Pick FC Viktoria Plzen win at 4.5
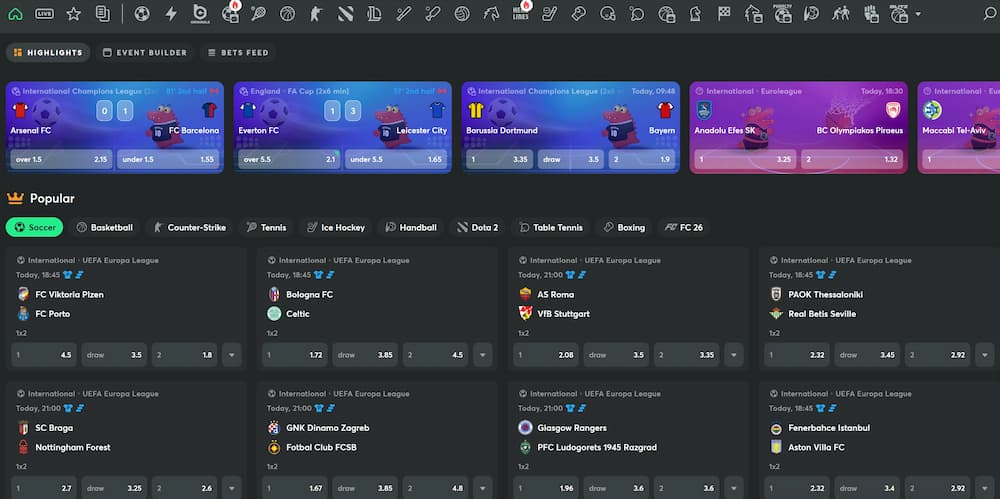Viewport: 1000px width, 499px height. click(x=44, y=355)
